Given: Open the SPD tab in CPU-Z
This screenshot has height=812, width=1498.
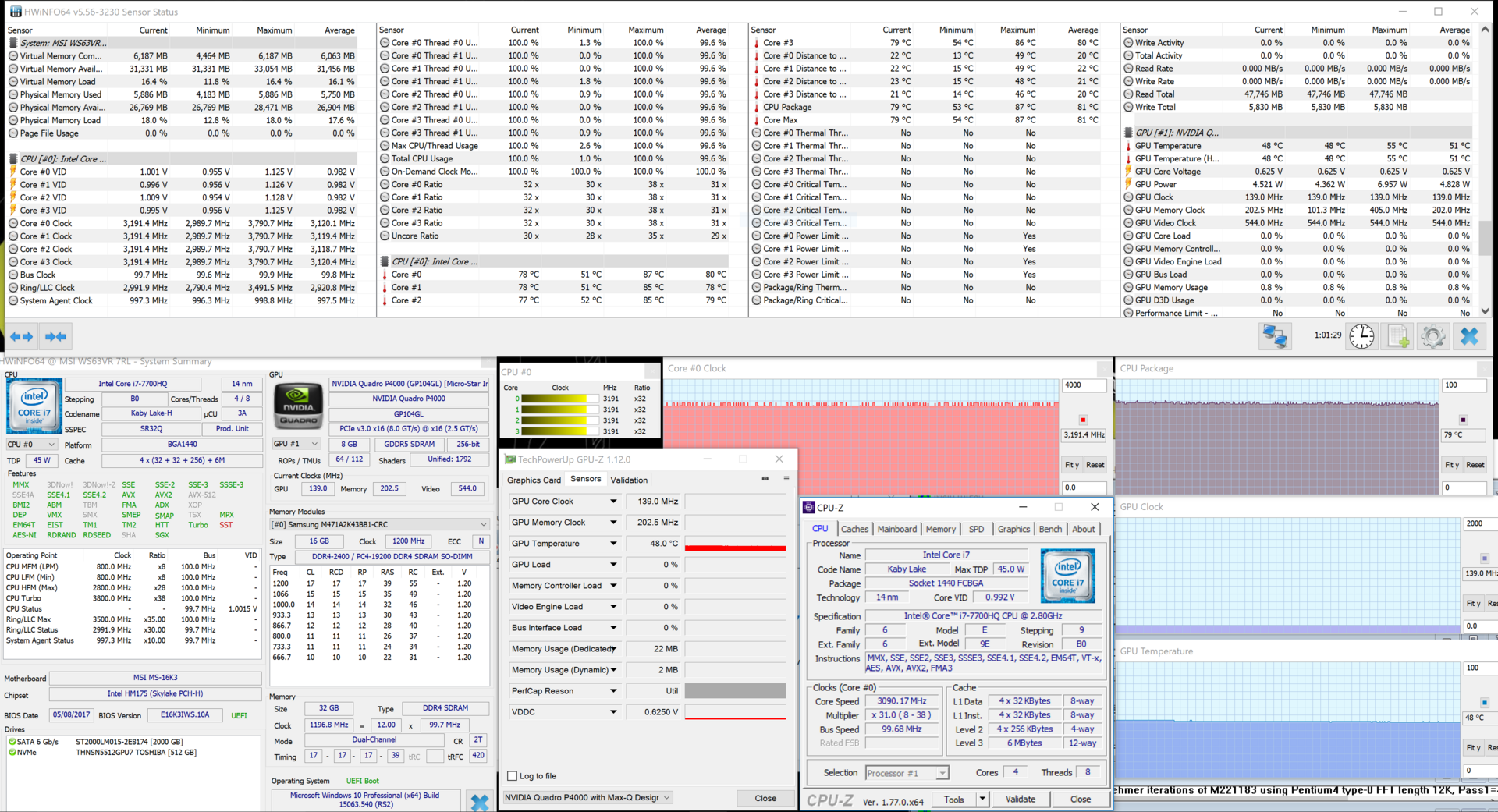Looking at the screenshot, I should click(976, 529).
